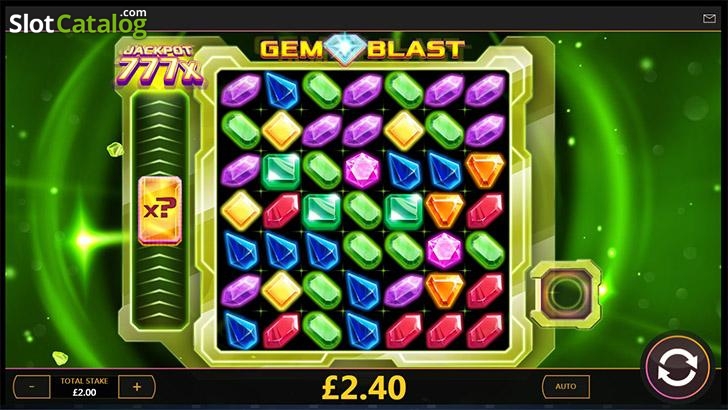Select the bottom-right red gem
This screenshot has height=410, width=728.
pos(485,331)
